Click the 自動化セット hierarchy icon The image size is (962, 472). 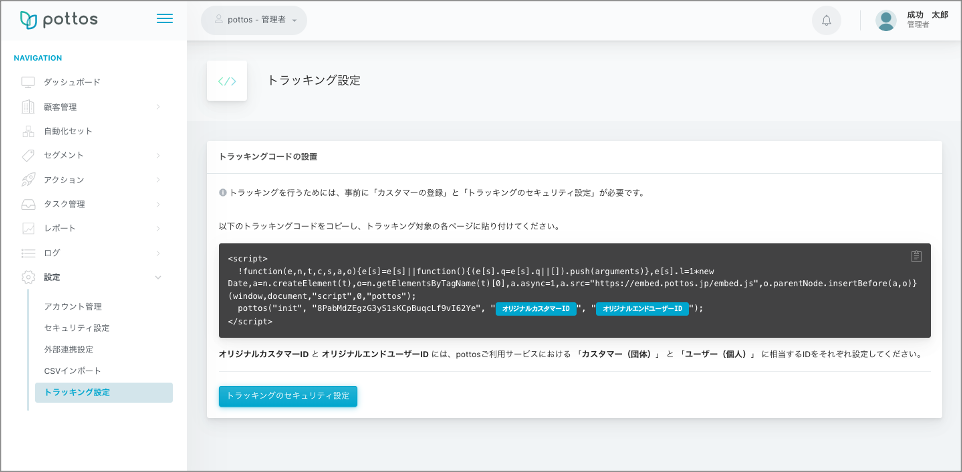pos(28,131)
